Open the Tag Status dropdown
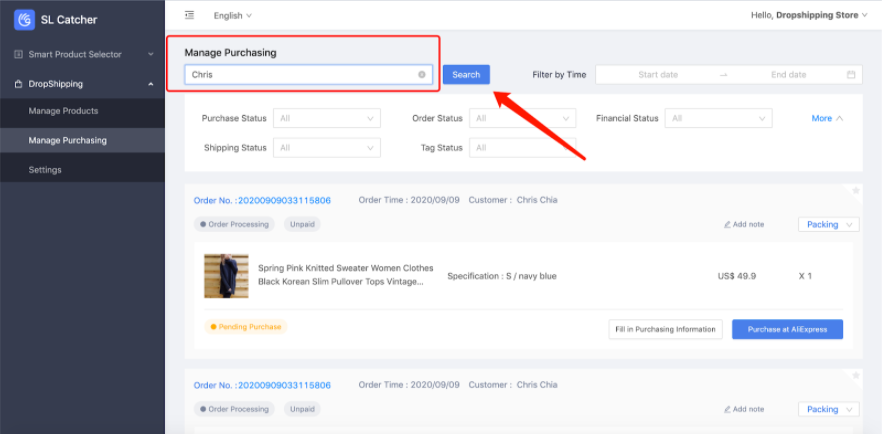This screenshot has height=434, width=882. 523,148
